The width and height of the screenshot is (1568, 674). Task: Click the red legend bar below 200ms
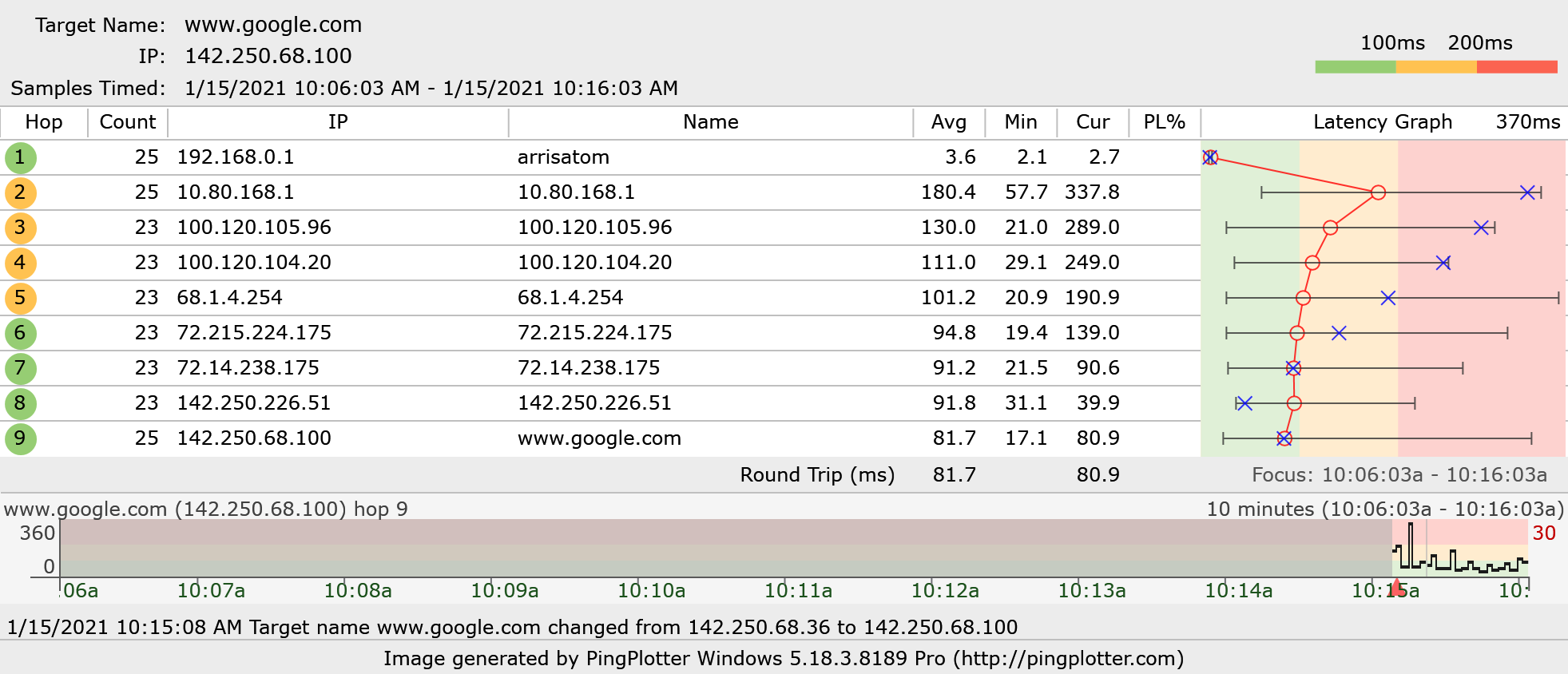pos(1517,67)
